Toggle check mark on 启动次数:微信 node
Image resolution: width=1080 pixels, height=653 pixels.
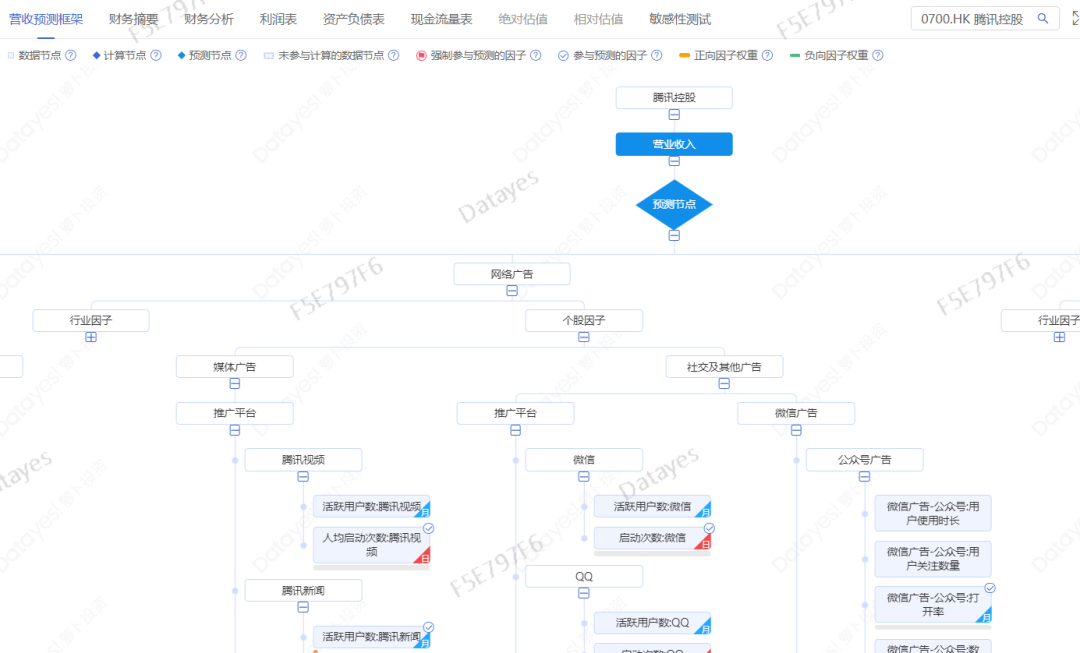pos(709,528)
